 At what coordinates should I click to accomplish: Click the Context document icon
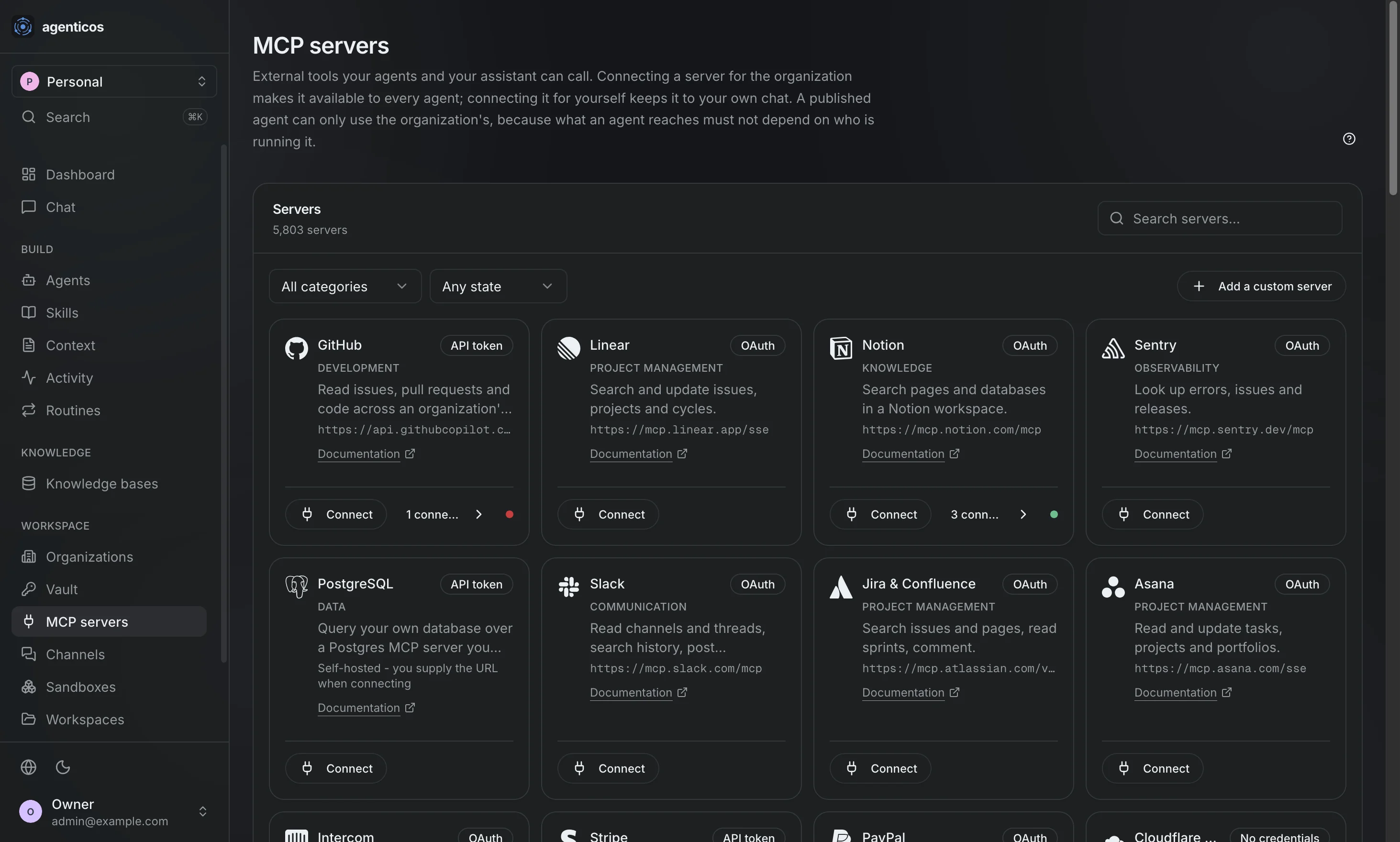point(28,345)
